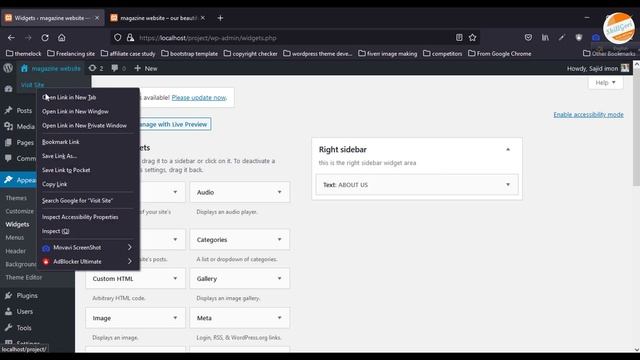Screen dimensions: 640x360
Task: Reload the page with refresh icon
Action: coord(45,38)
